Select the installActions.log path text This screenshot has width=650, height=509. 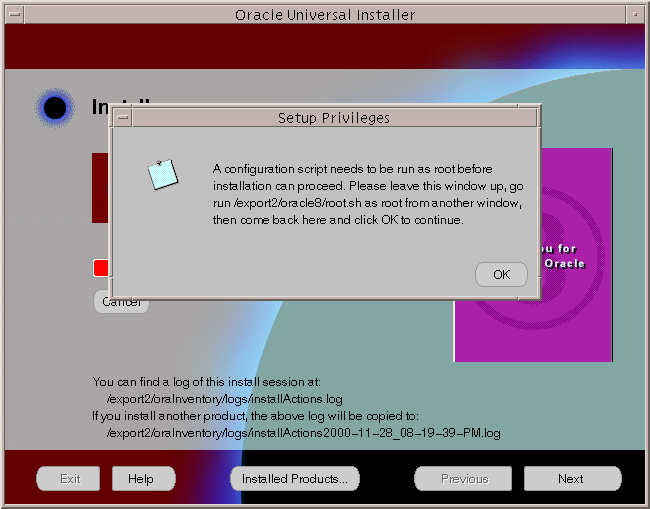(x=225, y=399)
